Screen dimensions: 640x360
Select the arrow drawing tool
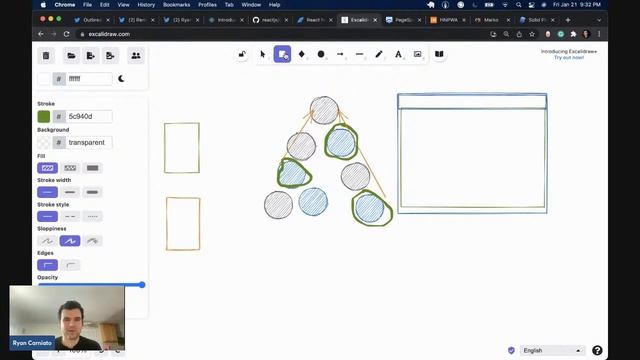pos(340,54)
